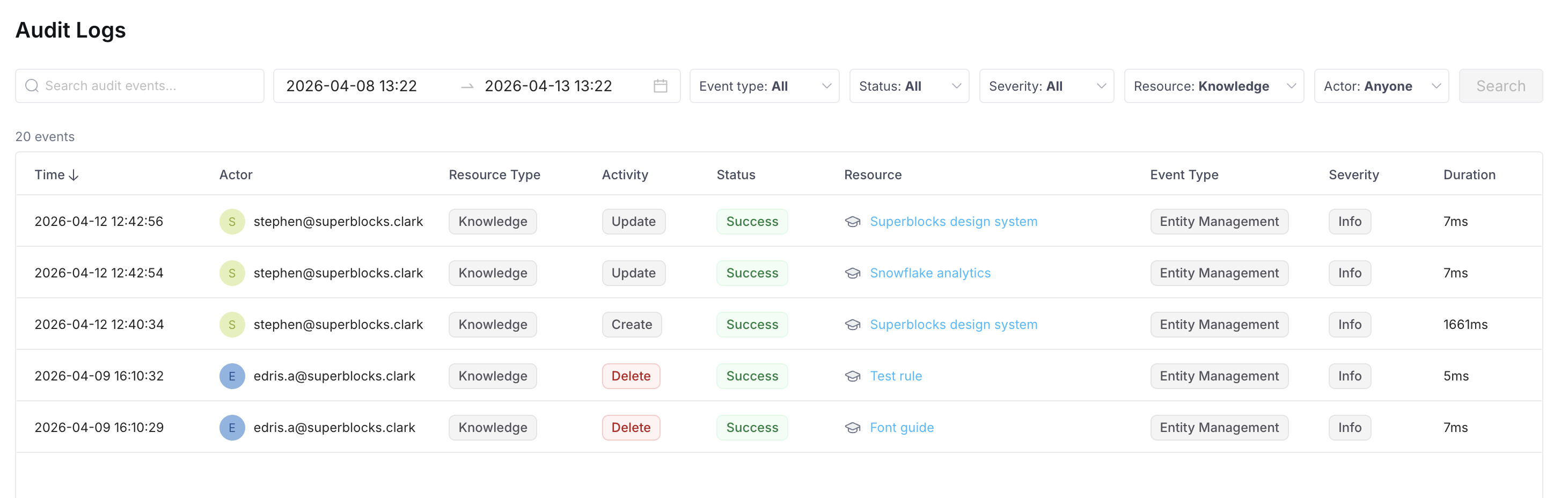1568x498 pixels.
Task: Click the Time column sort arrow
Action: click(x=74, y=175)
